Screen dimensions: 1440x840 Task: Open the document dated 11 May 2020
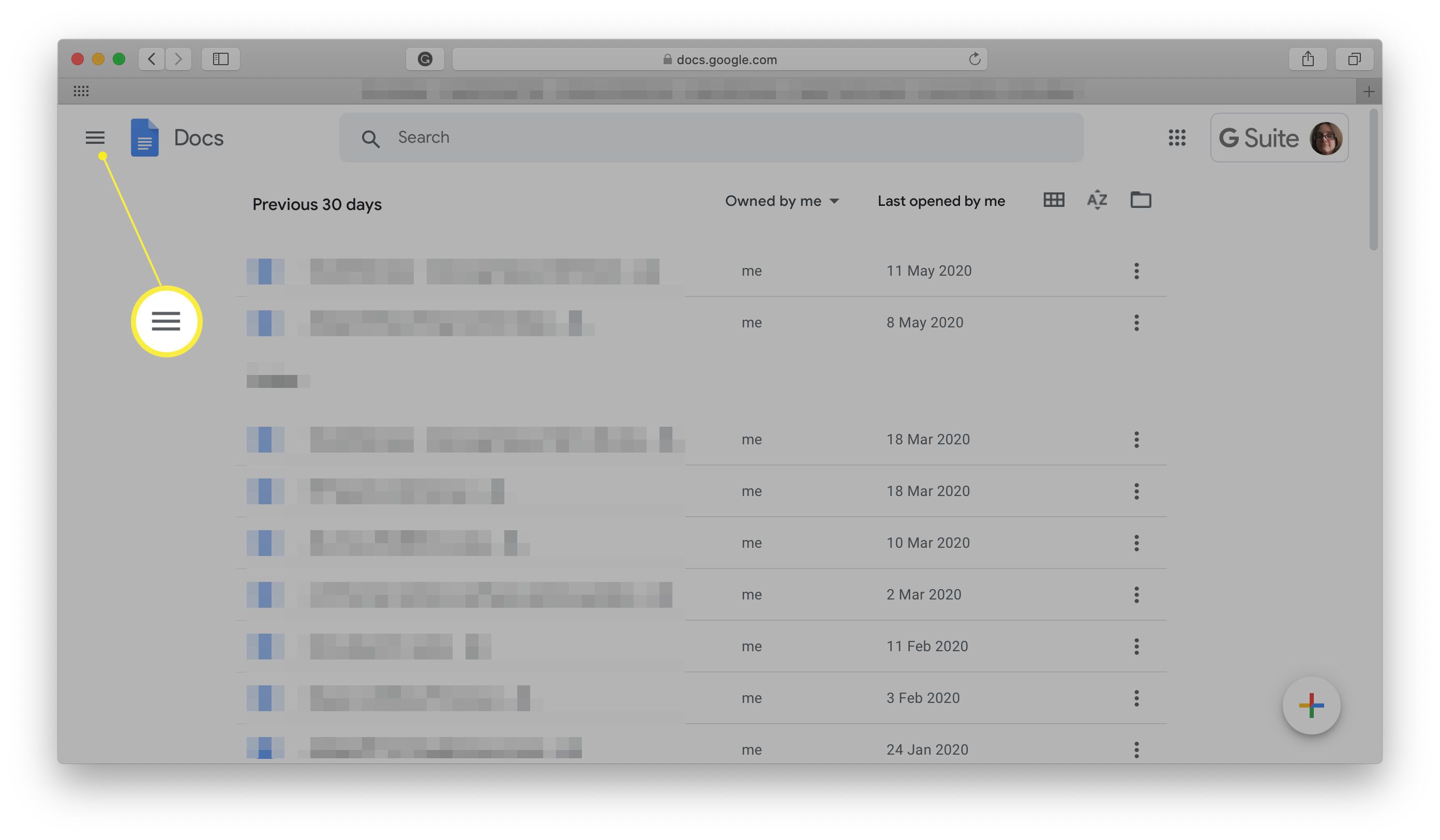pyautogui.click(x=701, y=271)
